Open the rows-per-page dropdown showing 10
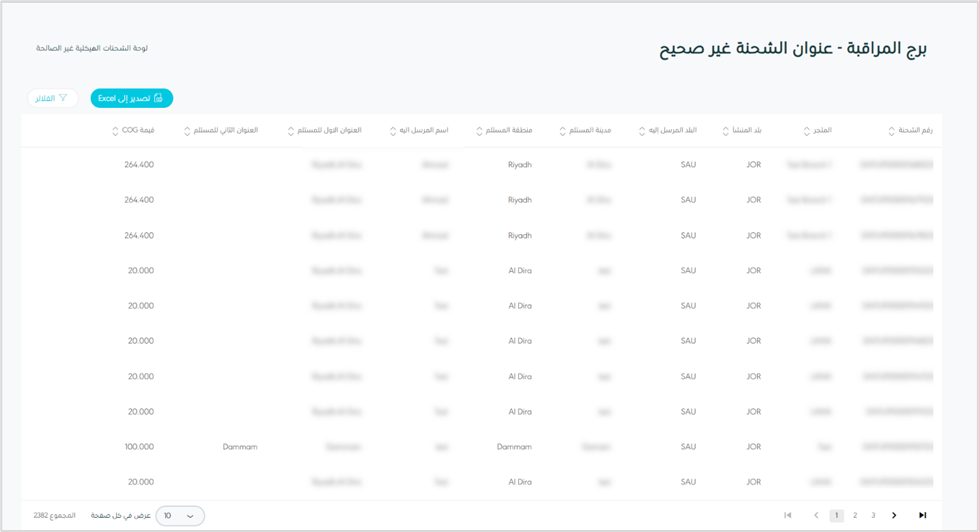Image resolution: width=979 pixels, height=532 pixels. (180, 515)
